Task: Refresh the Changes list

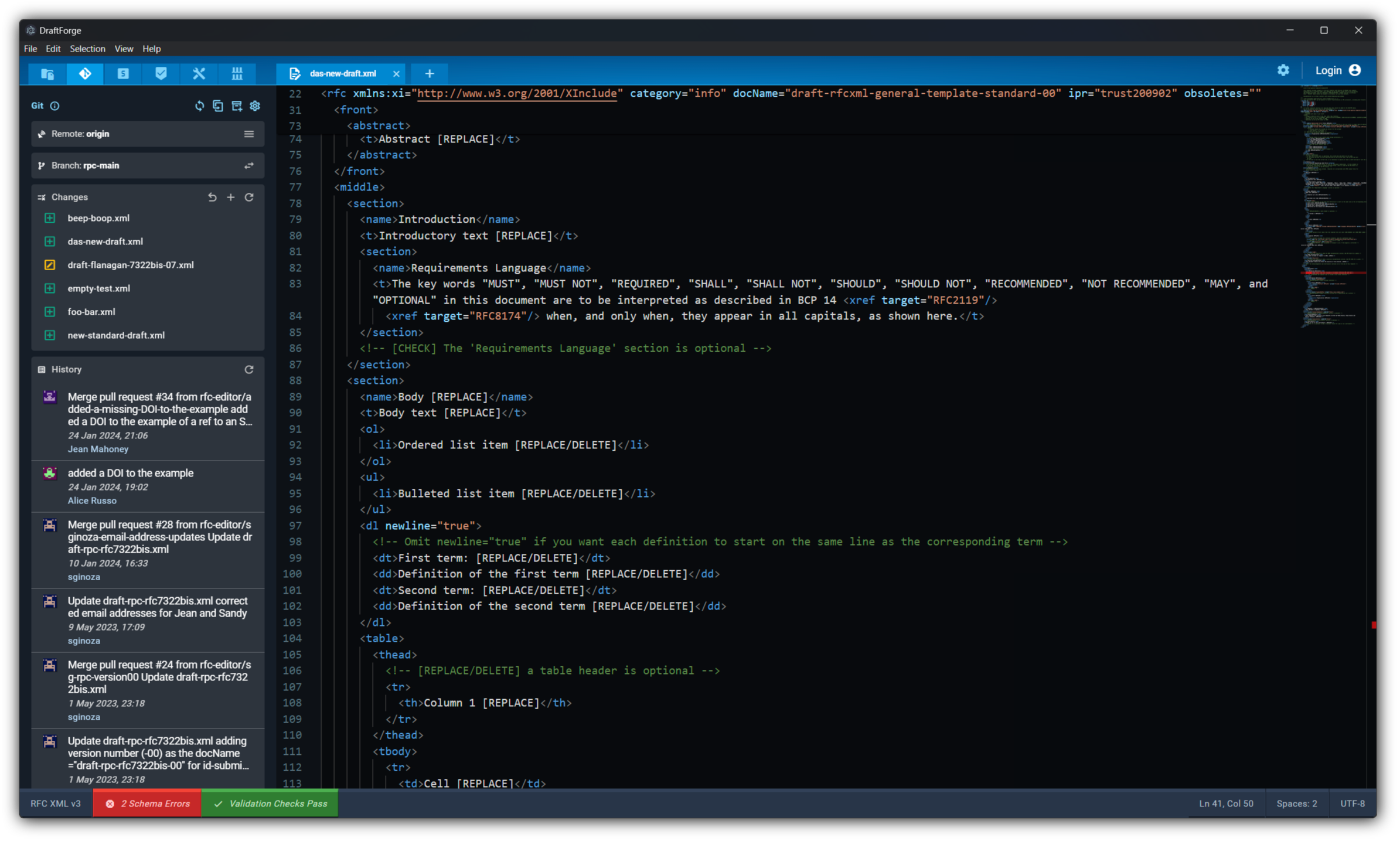Action: [249, 198]
